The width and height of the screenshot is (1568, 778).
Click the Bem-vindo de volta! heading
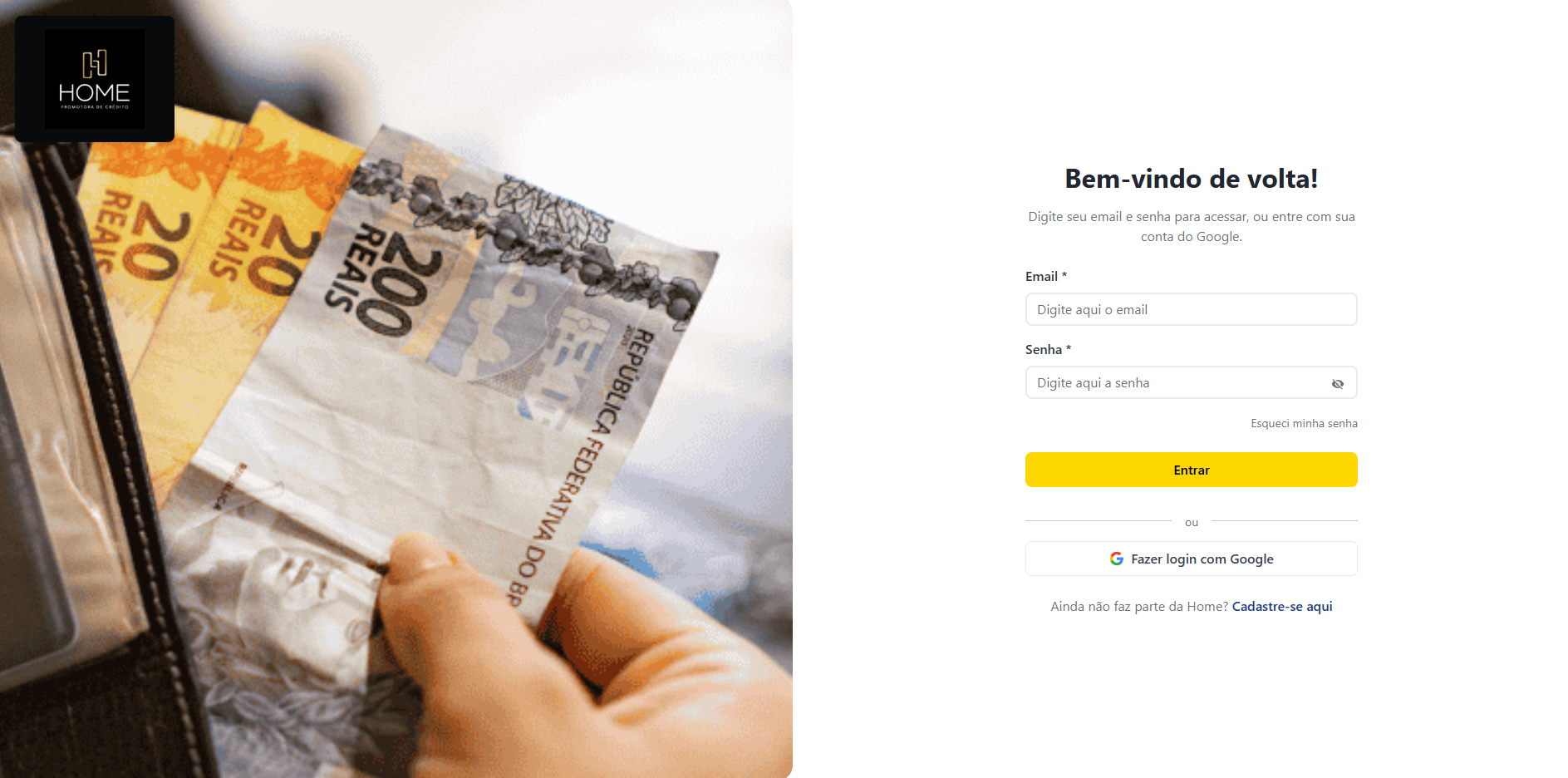click(x=1191, y=179)
